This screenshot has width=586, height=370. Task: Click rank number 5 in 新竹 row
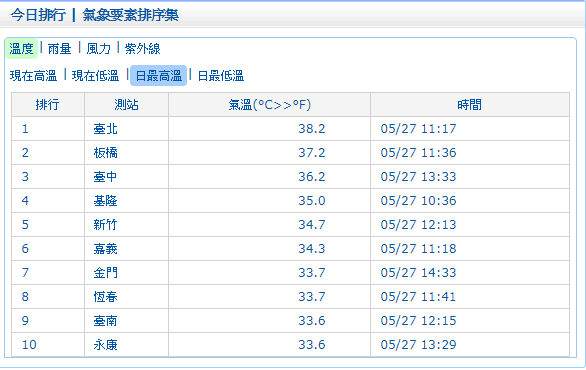tap(25, 225)
